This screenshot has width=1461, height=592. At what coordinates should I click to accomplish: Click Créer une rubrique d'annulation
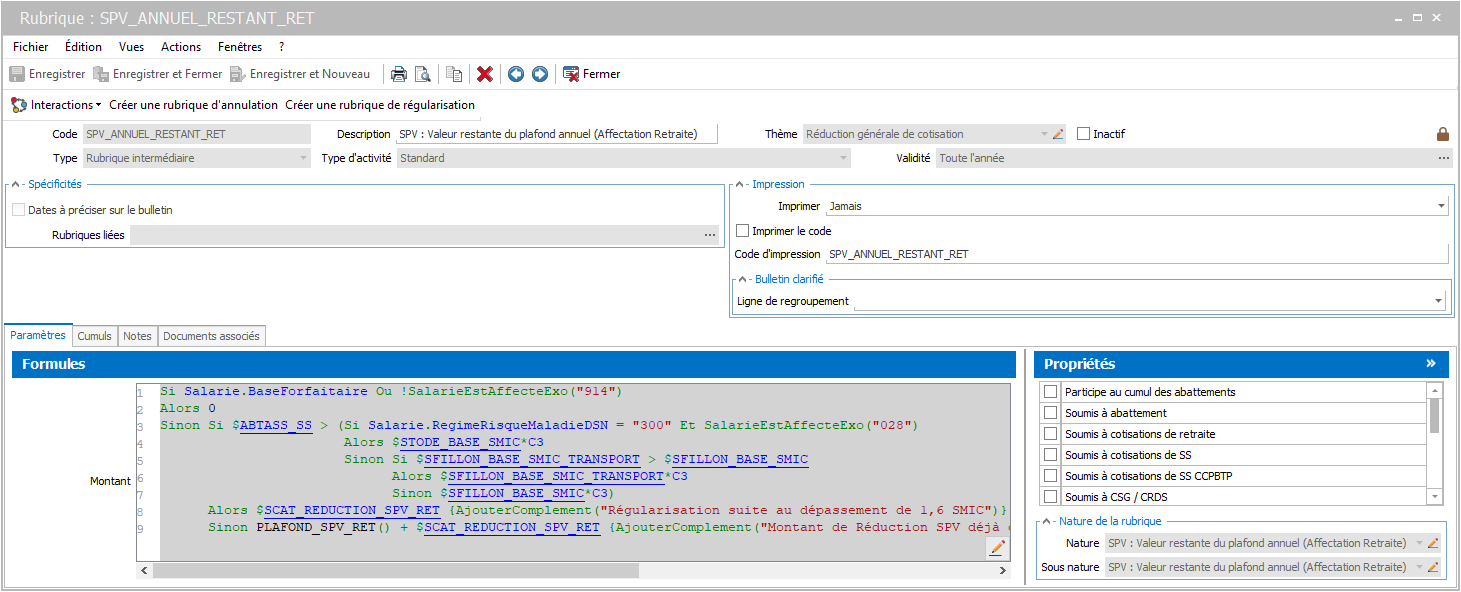coord(193,105)
